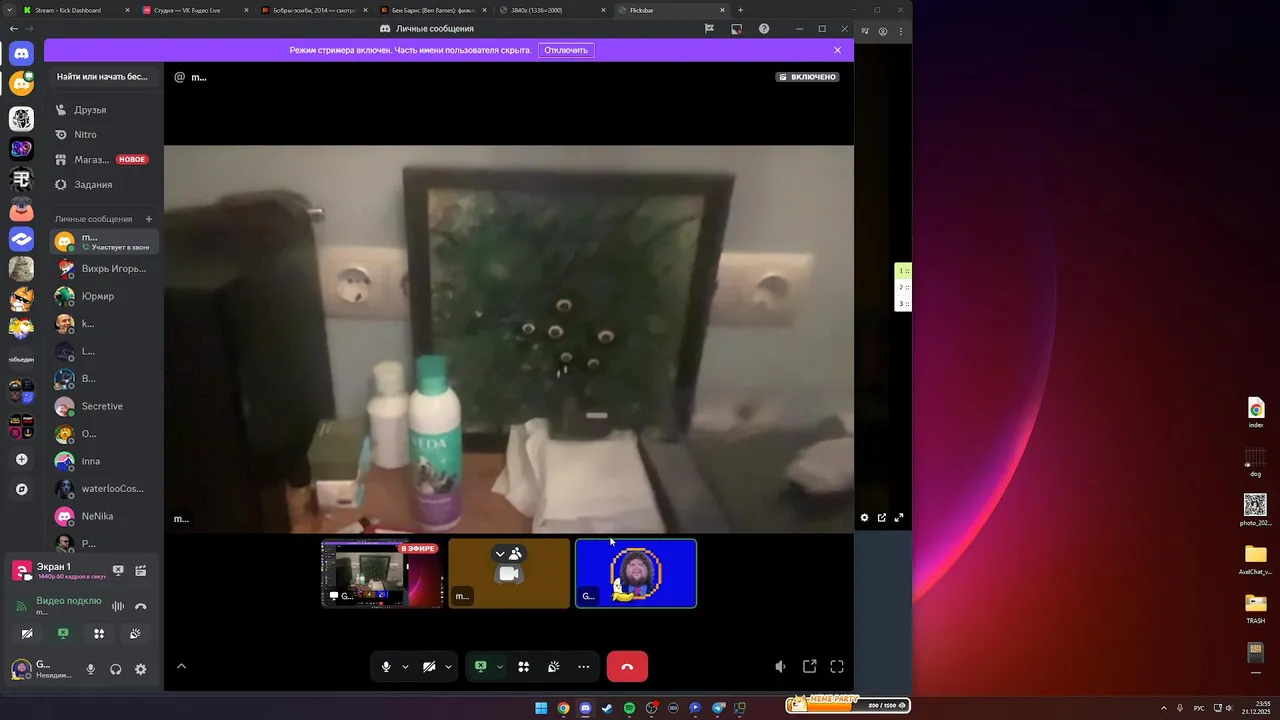This screenshot has width=1280, height=720.
Task: Deafen with the headphones icon in user panel
Action: pos(116,669)
